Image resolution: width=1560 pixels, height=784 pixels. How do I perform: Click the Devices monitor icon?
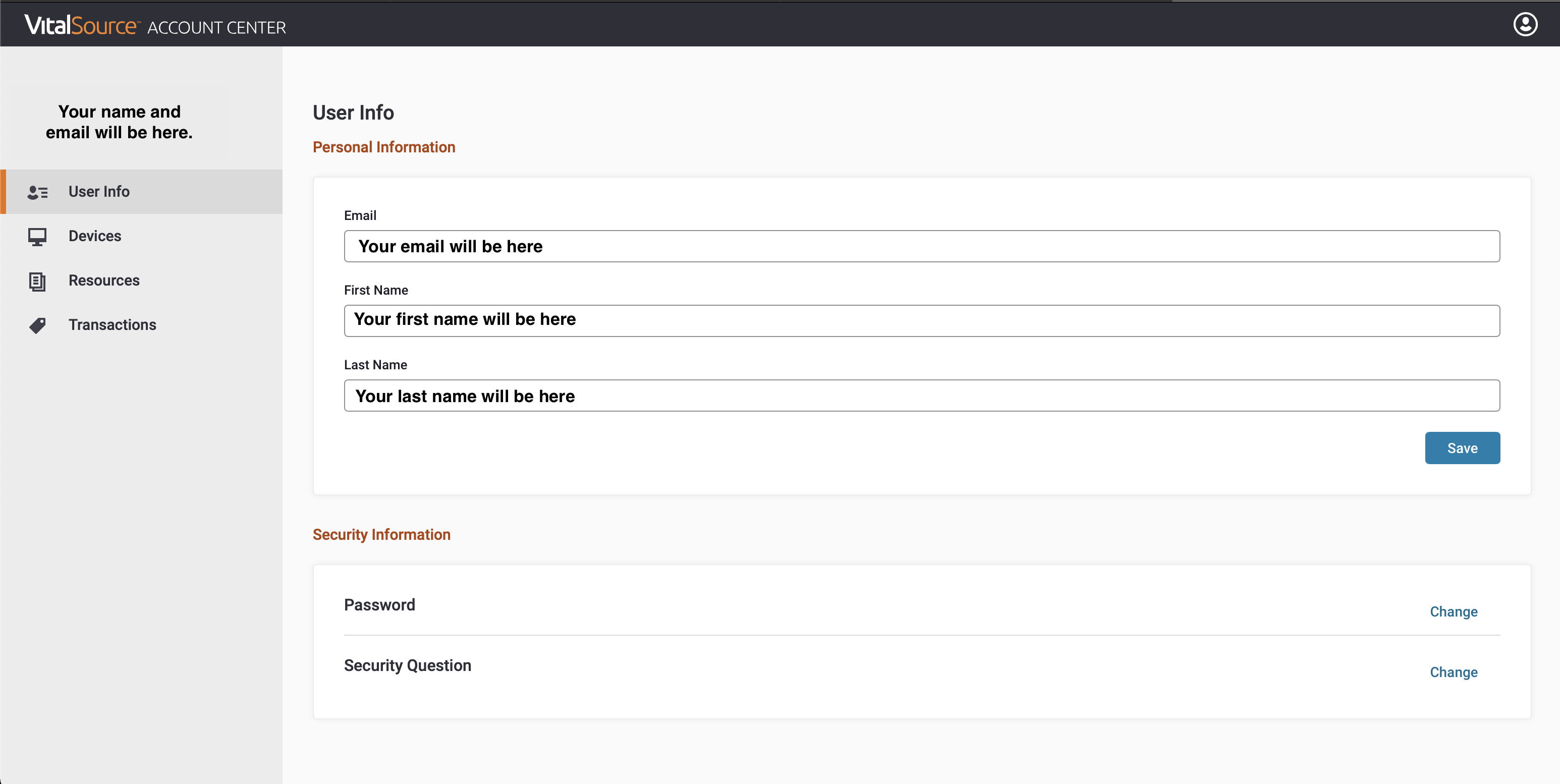tap(37, 237)
